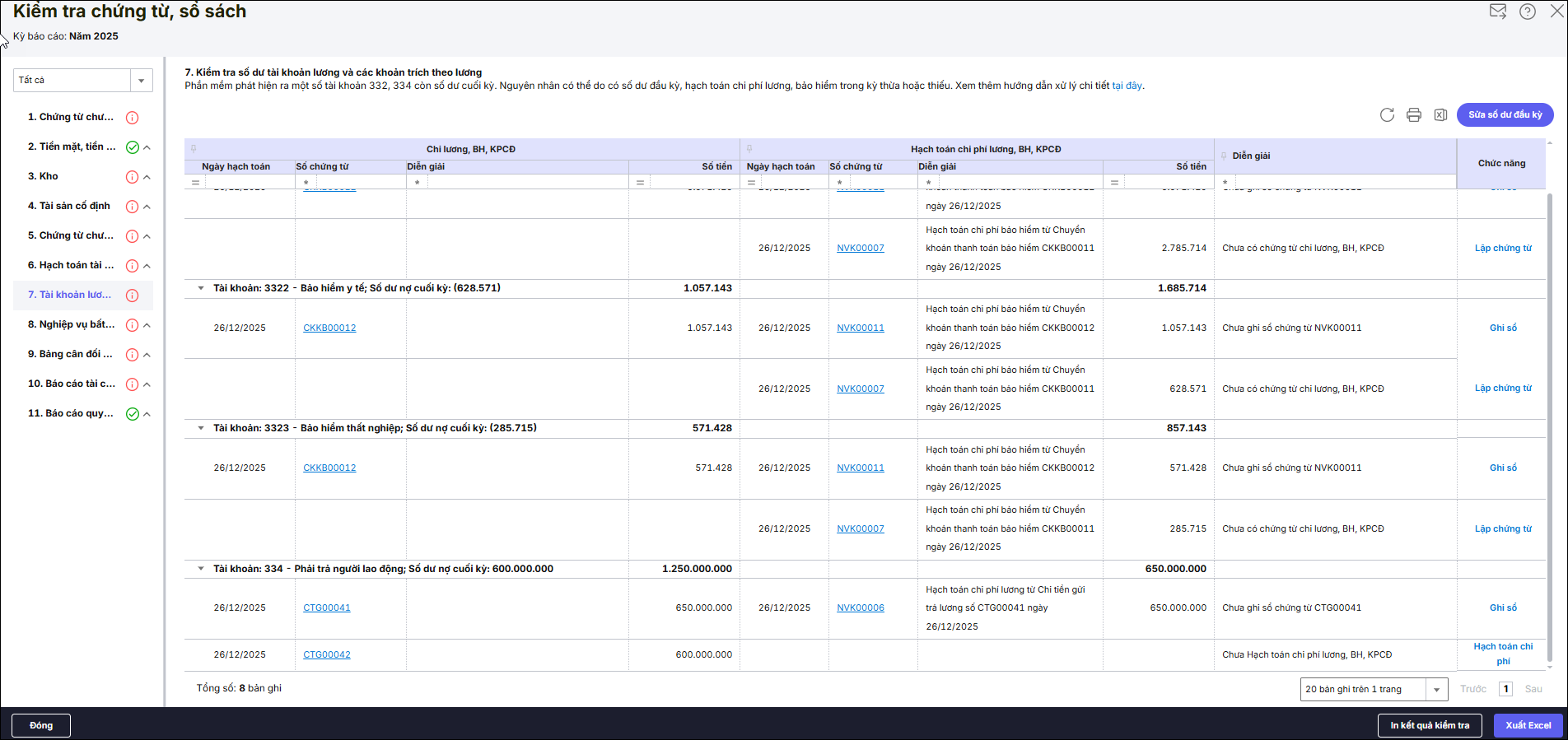The width and height of the screenshot is (1568, 740).
Task: Select 9. Bảng cân đối in the sidebar
Action: [69, 354]
